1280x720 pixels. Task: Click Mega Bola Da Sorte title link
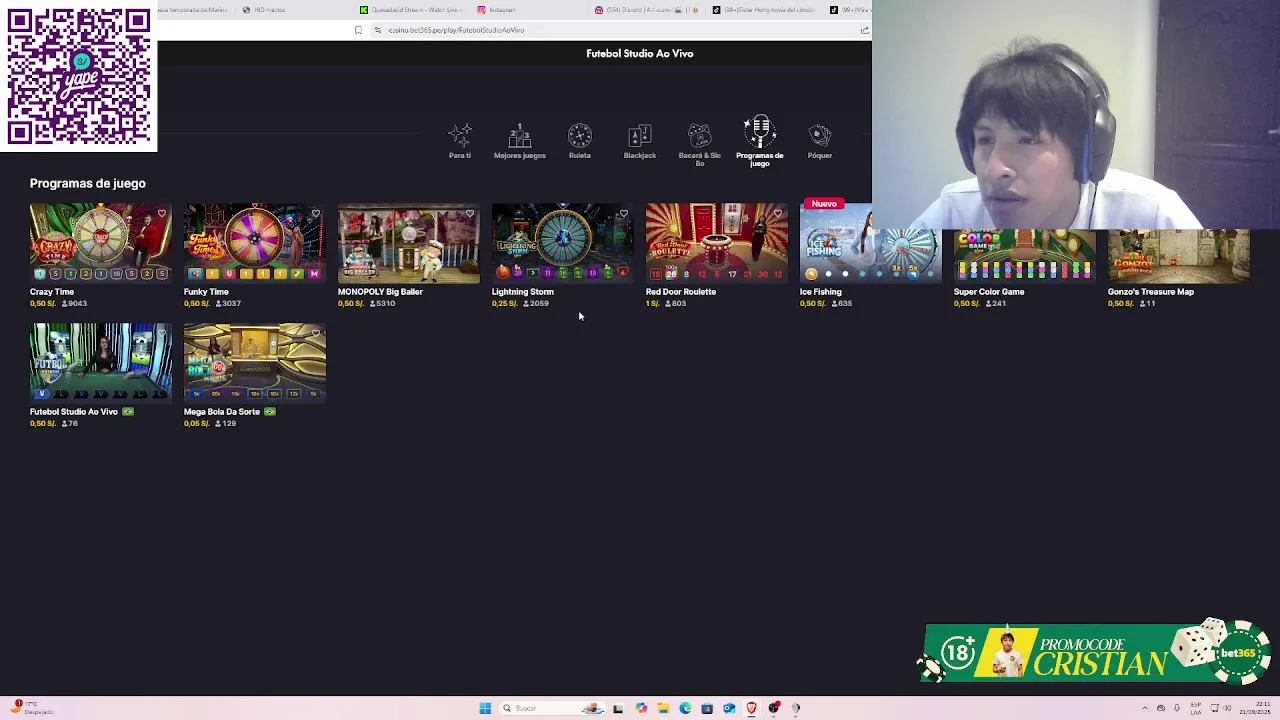coord(222,412)
